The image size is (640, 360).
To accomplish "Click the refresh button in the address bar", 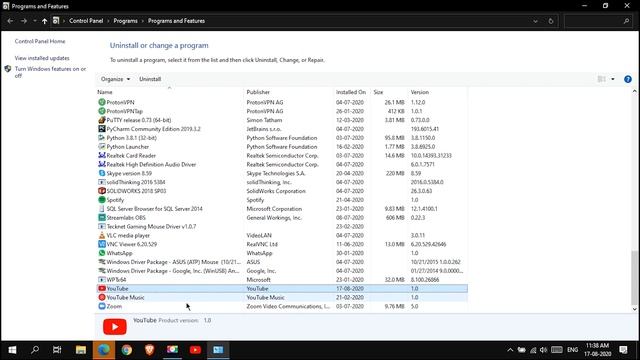I will pyautogui.click(x=551, y=21).
